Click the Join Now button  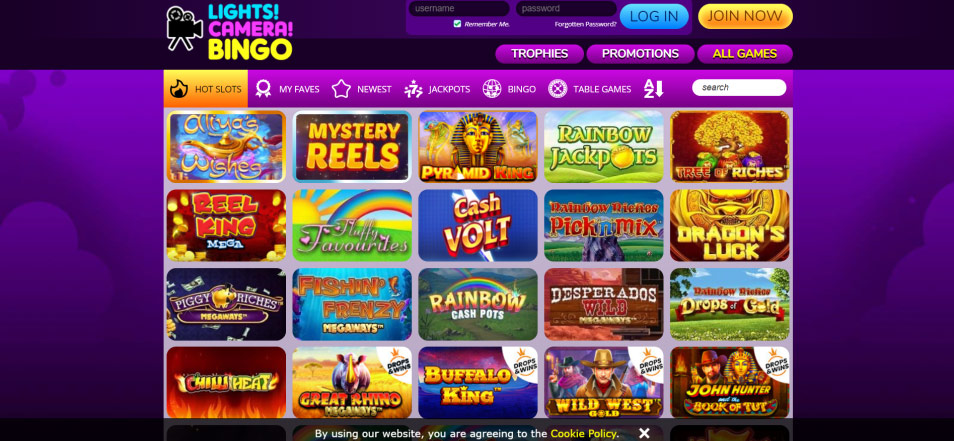(x=745, y=16)
